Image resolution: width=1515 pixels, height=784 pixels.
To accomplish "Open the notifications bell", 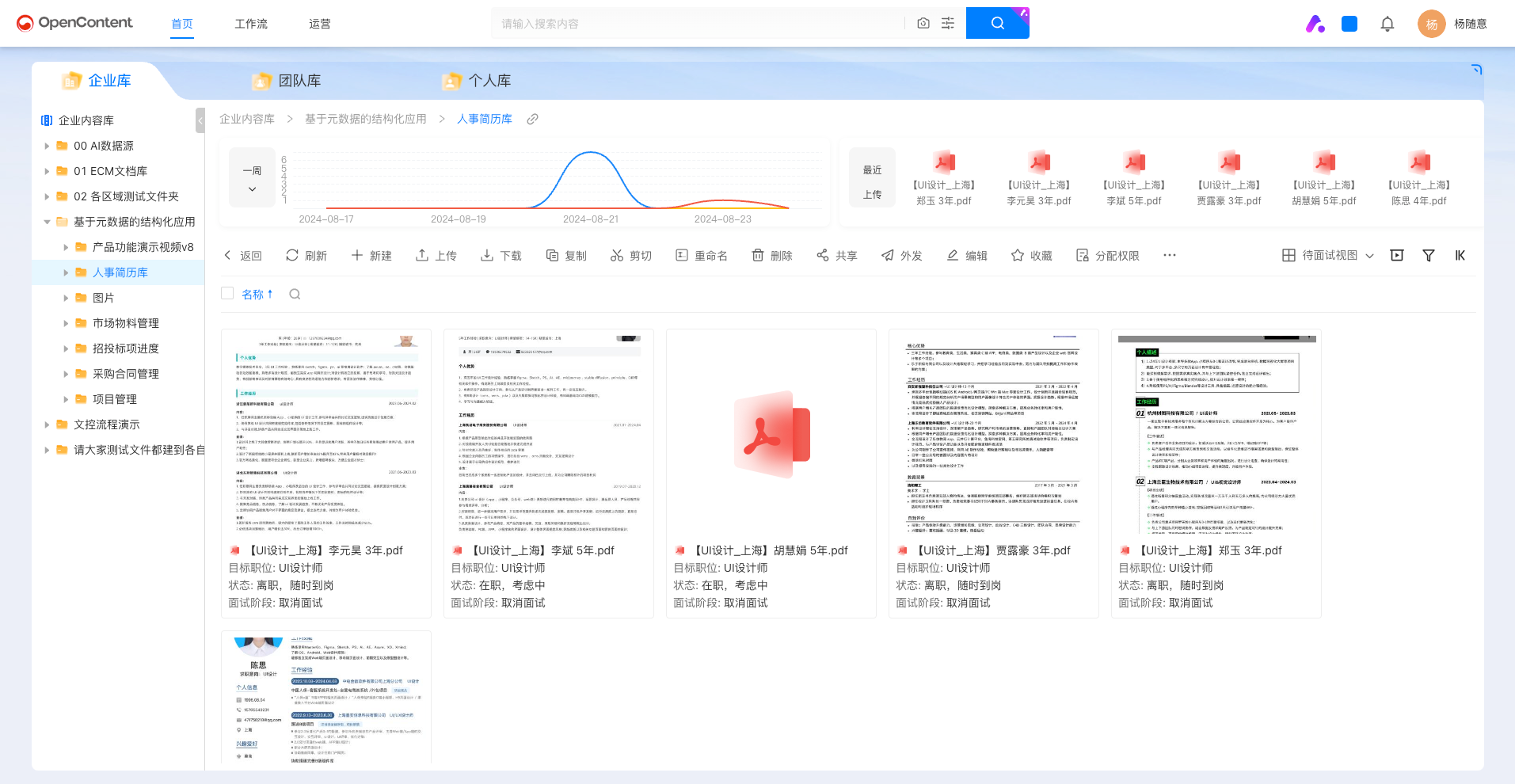I will pos(1387,24).
